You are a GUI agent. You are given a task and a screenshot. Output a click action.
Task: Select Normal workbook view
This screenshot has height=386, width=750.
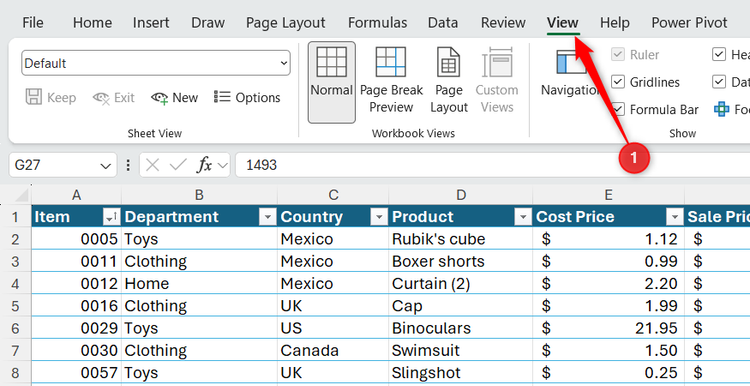[x=331, y=82]
